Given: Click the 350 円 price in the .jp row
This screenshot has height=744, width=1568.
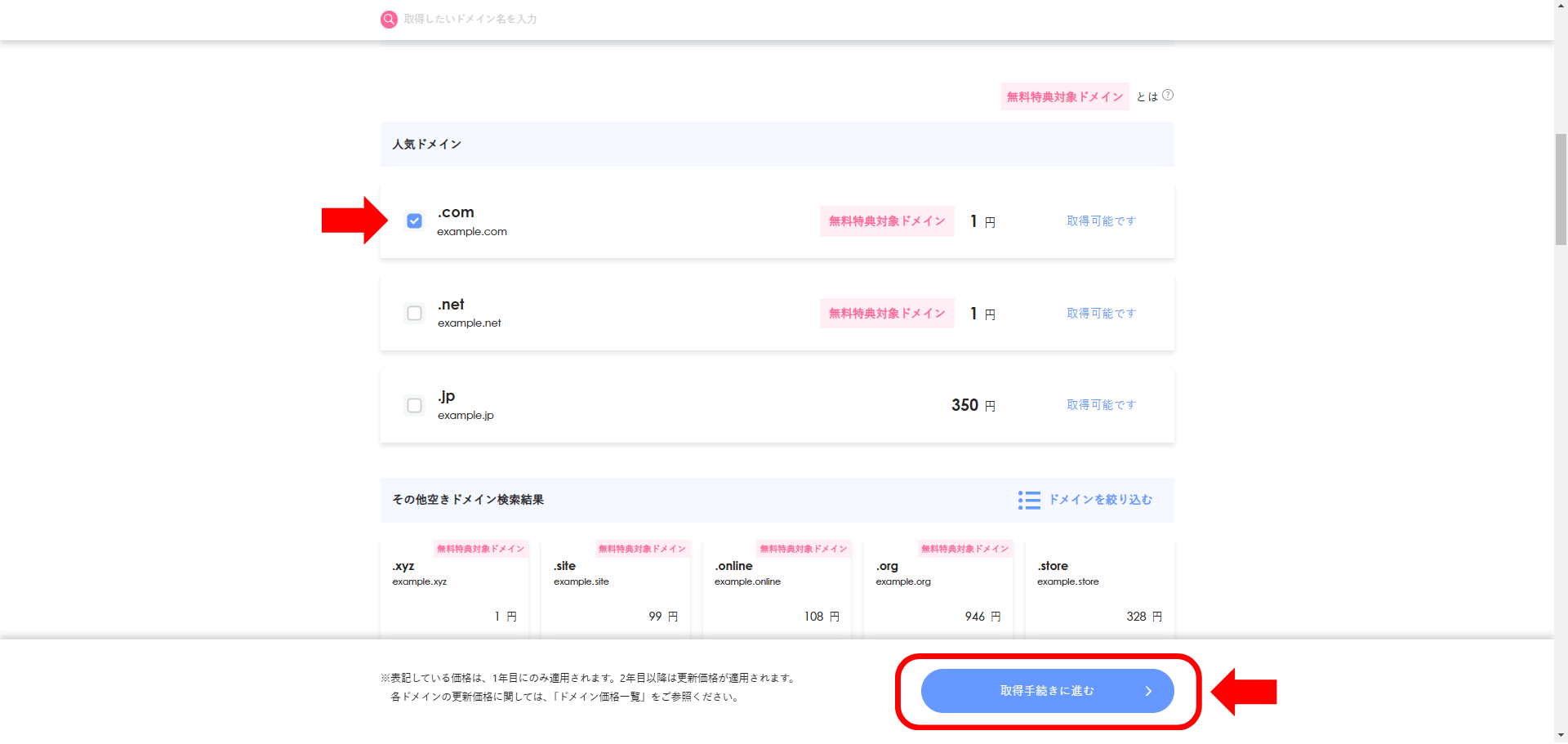Looking at the screenshot, I should (973, 405).
